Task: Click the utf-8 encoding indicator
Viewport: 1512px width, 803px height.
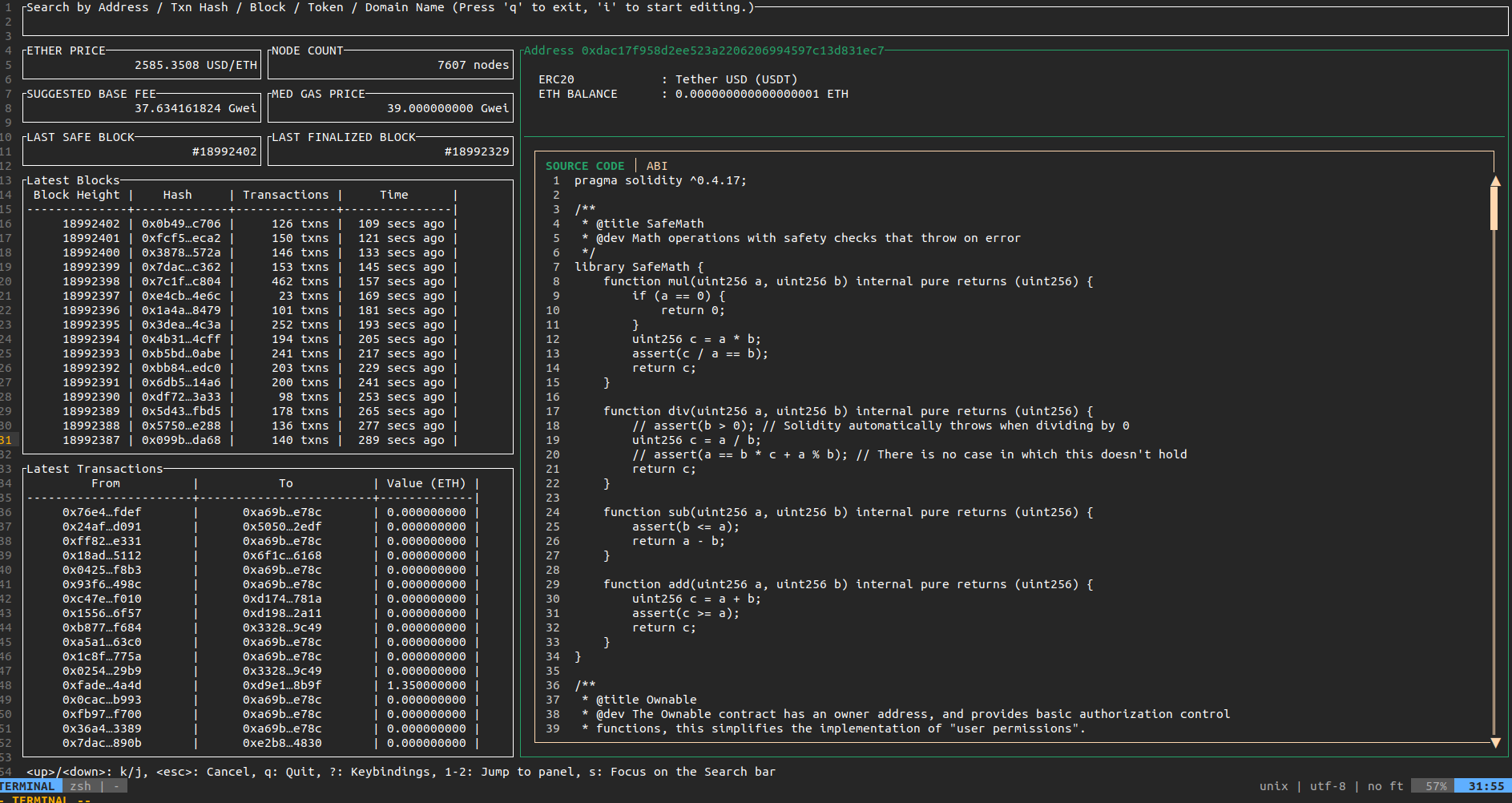Action: [x=1328, y=786]
